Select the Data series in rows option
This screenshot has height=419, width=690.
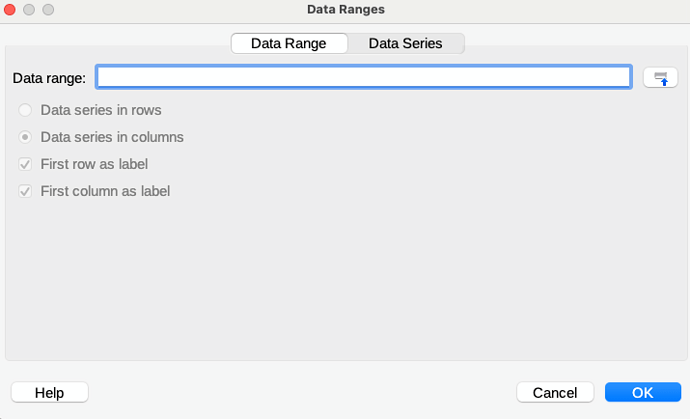26,110
